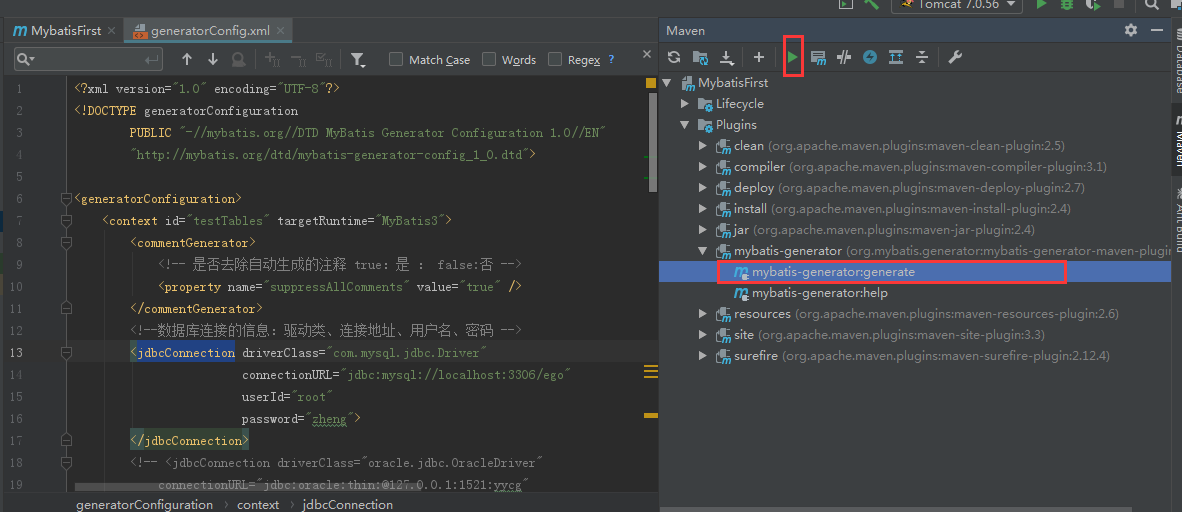
Task: Collapse the mybatis-generator plugin node
Action: coord(703,251)
